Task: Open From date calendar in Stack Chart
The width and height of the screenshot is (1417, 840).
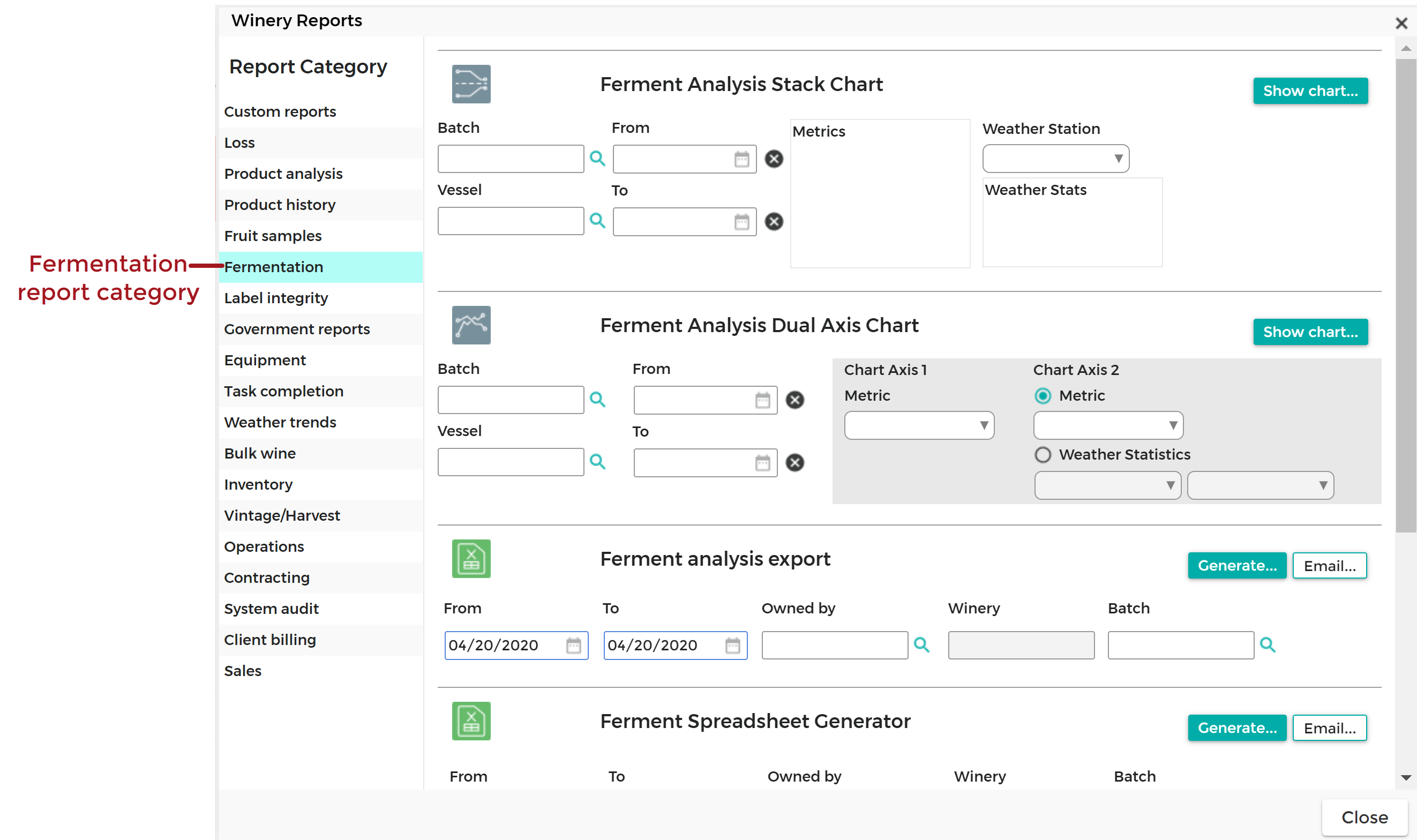Action: click(741, 159)
